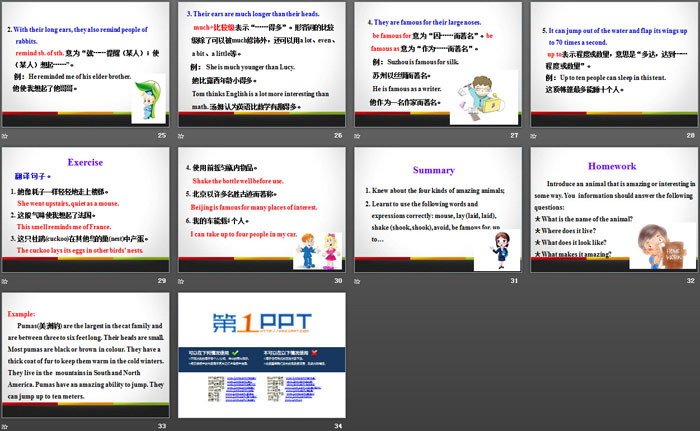Click the animation star icon under slide 25
Viewport: 700px width, 431px height.
tap(6, 134)
